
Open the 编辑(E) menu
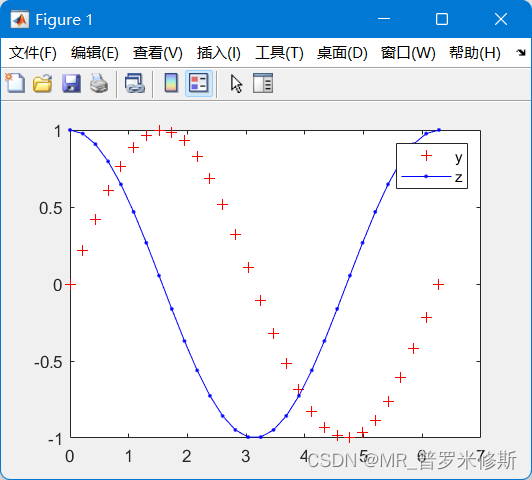(95, 53)
